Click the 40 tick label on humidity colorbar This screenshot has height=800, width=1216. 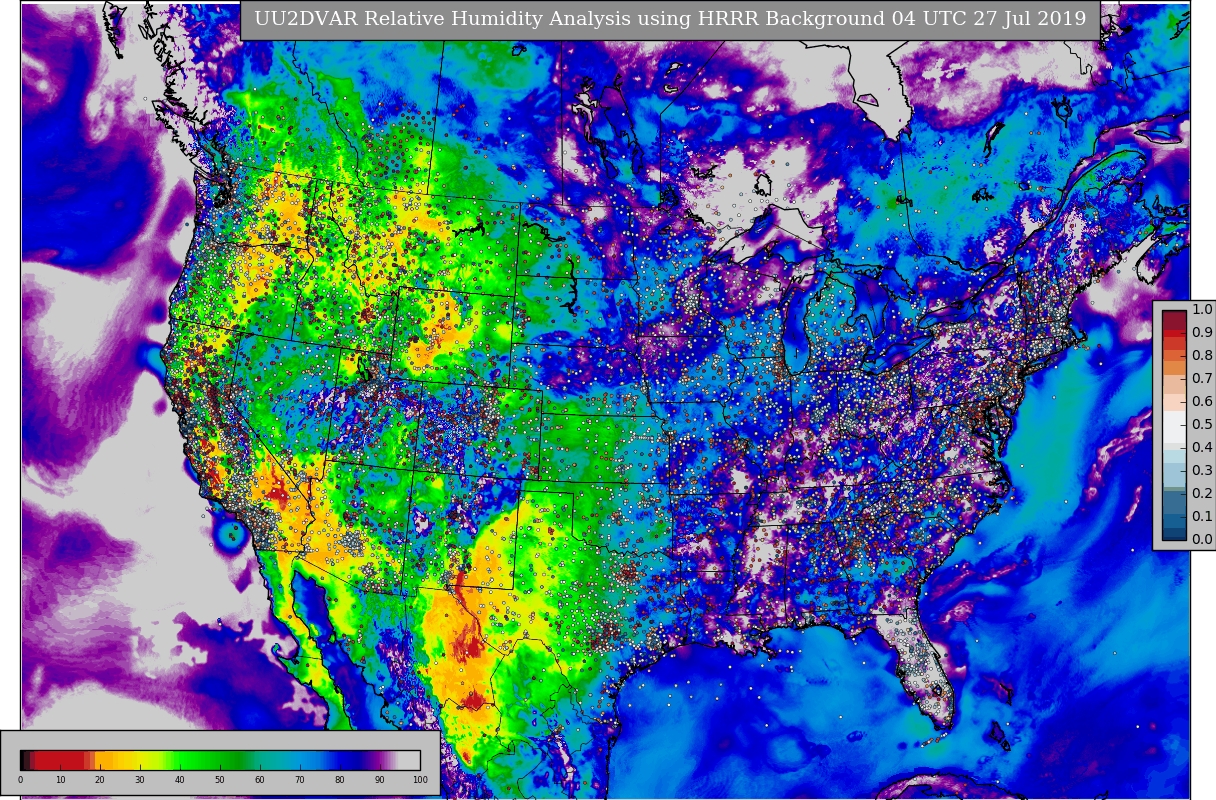pyautogui.click(x=180, y=780)
